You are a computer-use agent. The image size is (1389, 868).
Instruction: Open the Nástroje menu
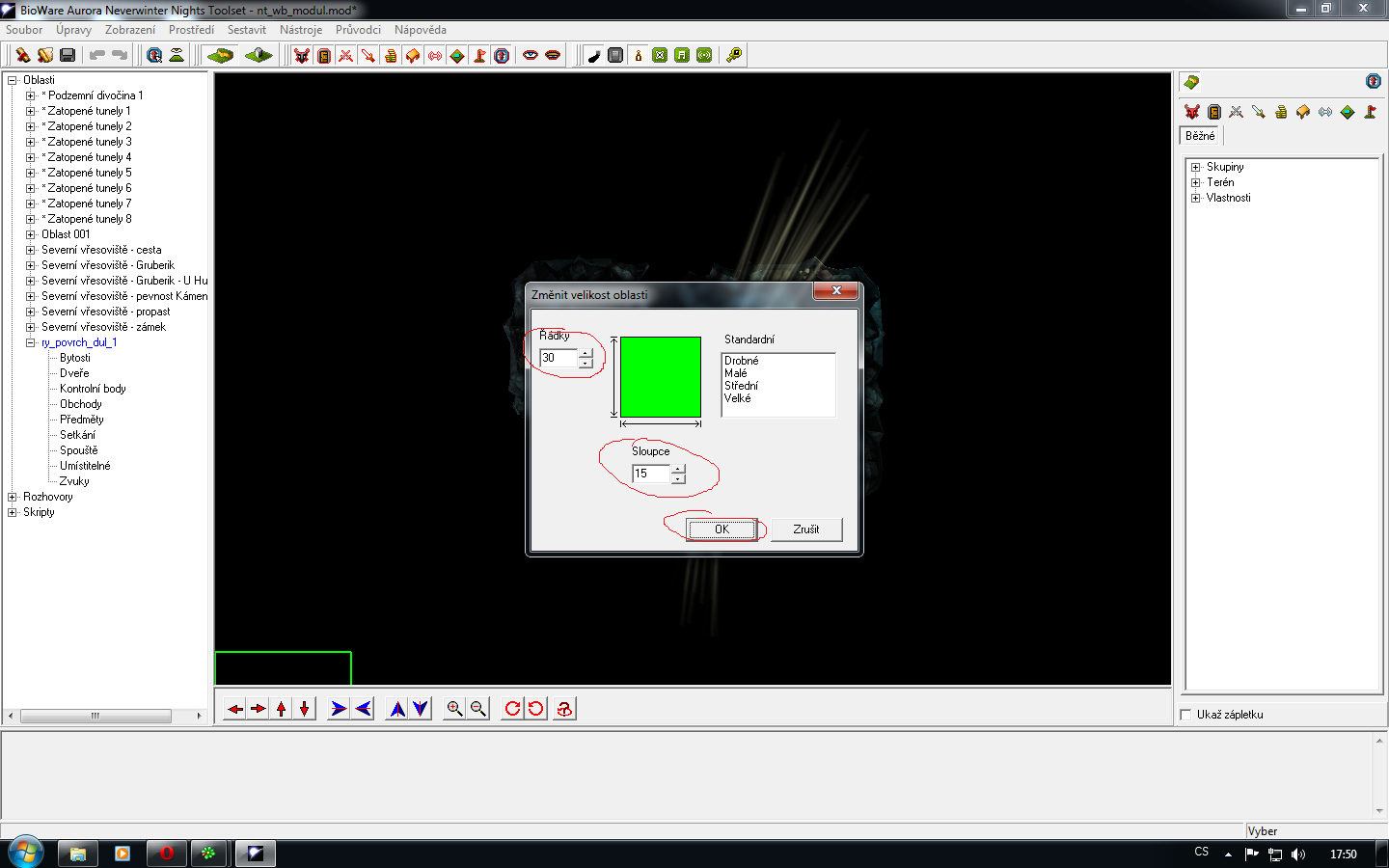(x=301, y=30)
